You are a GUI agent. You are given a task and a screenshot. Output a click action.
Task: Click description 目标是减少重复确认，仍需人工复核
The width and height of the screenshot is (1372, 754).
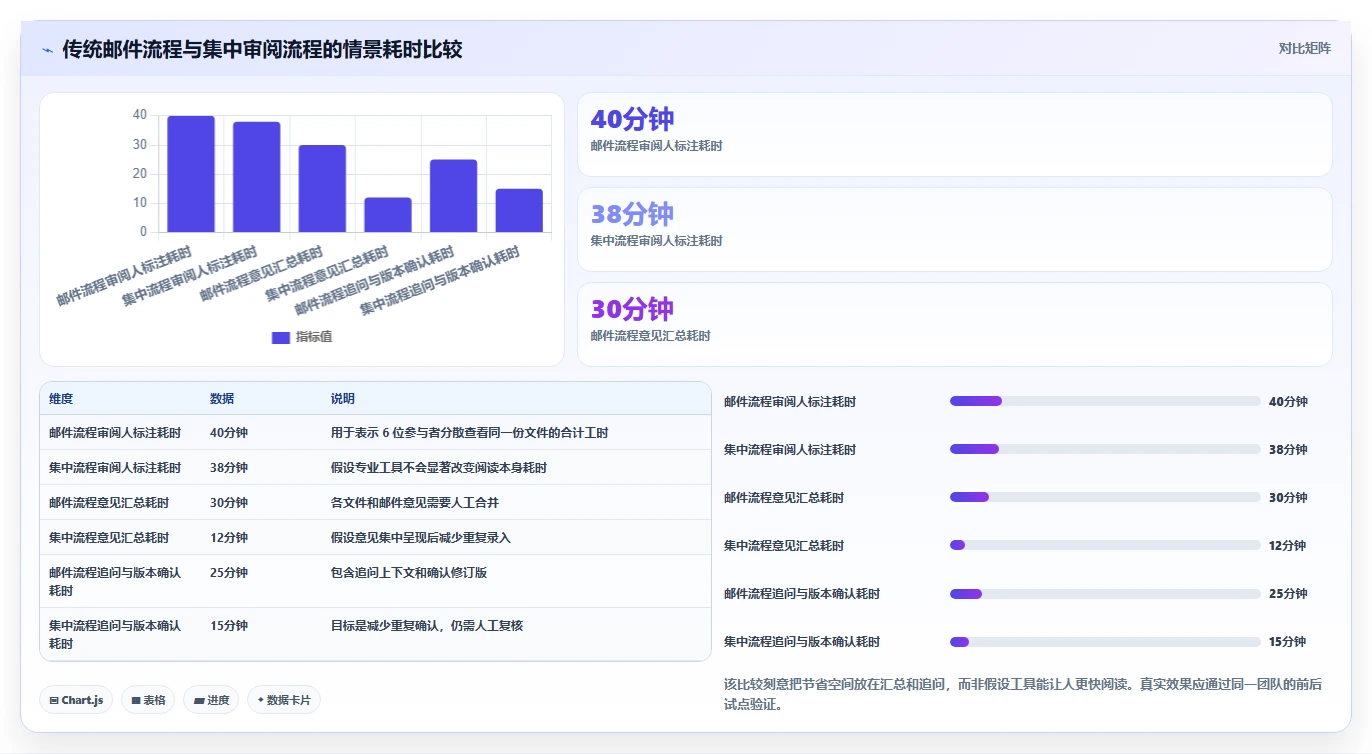pos(427,626)
